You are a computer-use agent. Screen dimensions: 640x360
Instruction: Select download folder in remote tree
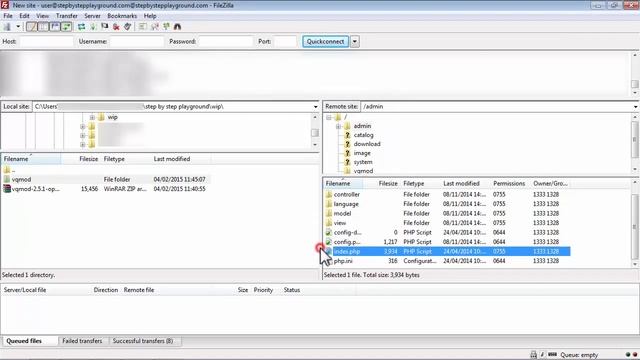click(367, 144)
